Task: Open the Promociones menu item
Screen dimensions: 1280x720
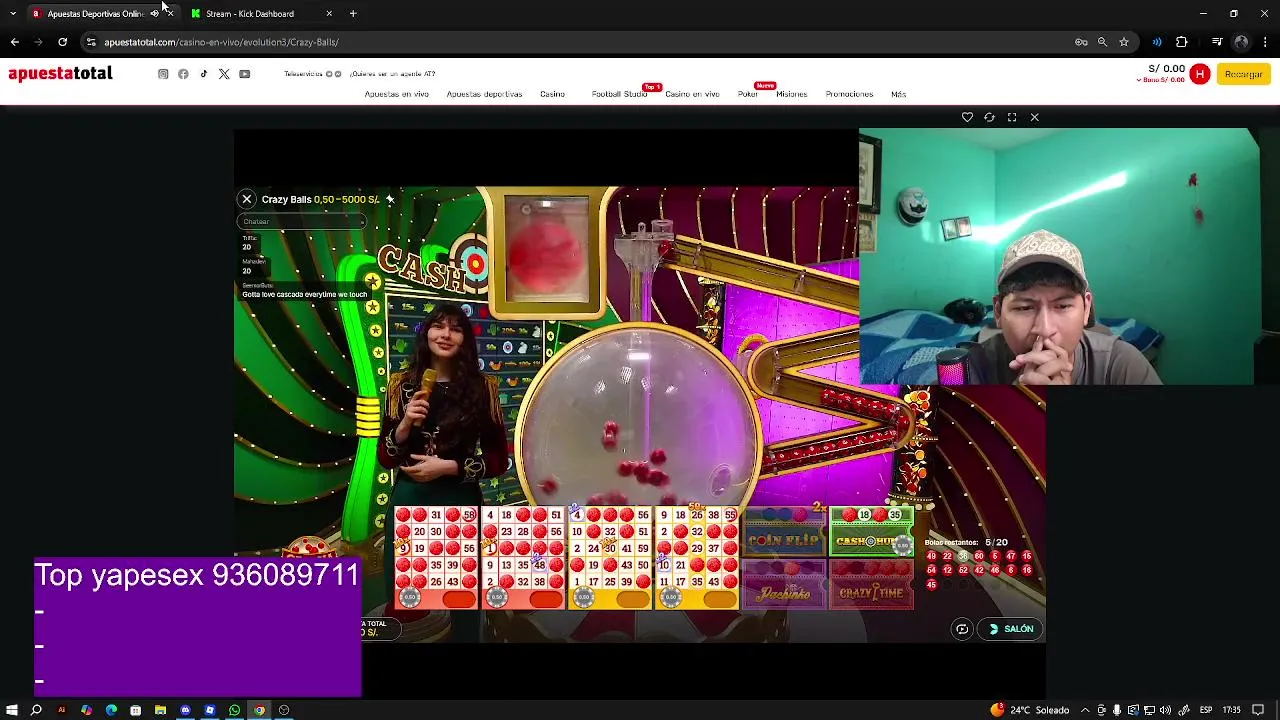Action: (x=849, y=94)
